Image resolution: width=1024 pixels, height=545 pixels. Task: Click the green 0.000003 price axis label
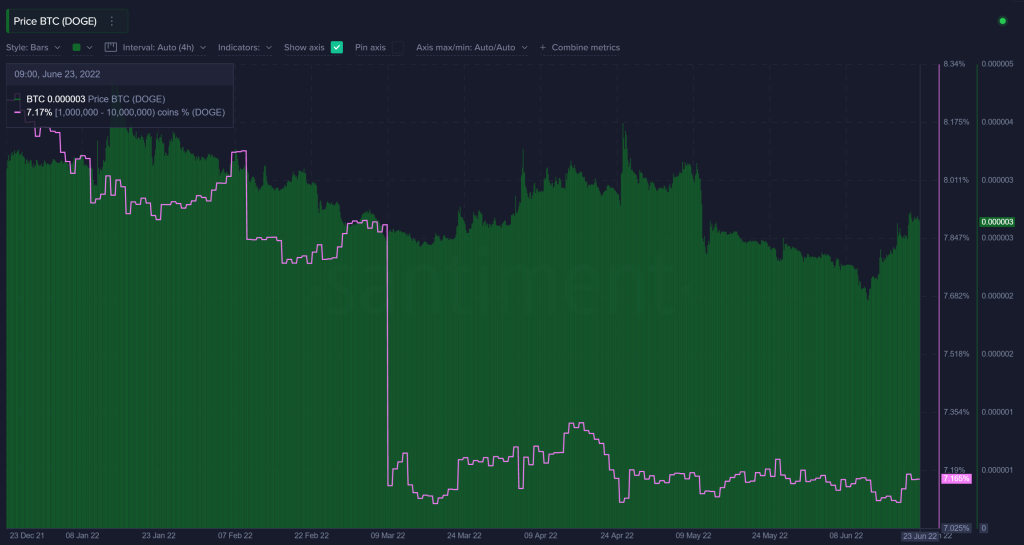click(997, 221)
